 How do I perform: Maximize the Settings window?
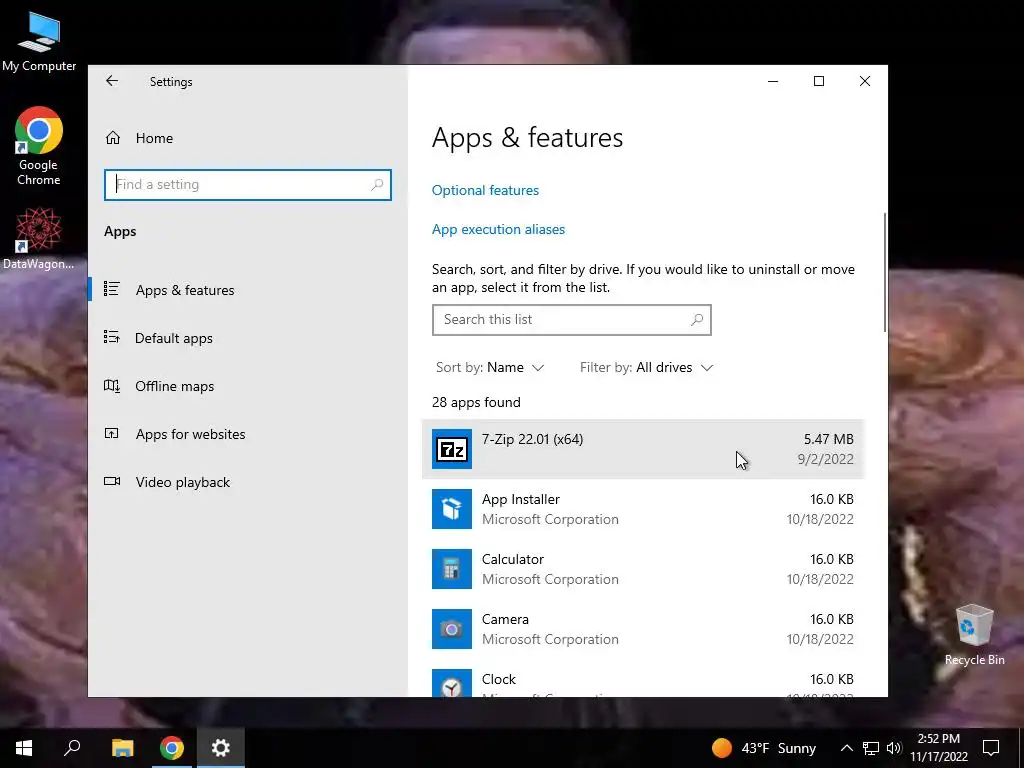[x=819, y=81]
